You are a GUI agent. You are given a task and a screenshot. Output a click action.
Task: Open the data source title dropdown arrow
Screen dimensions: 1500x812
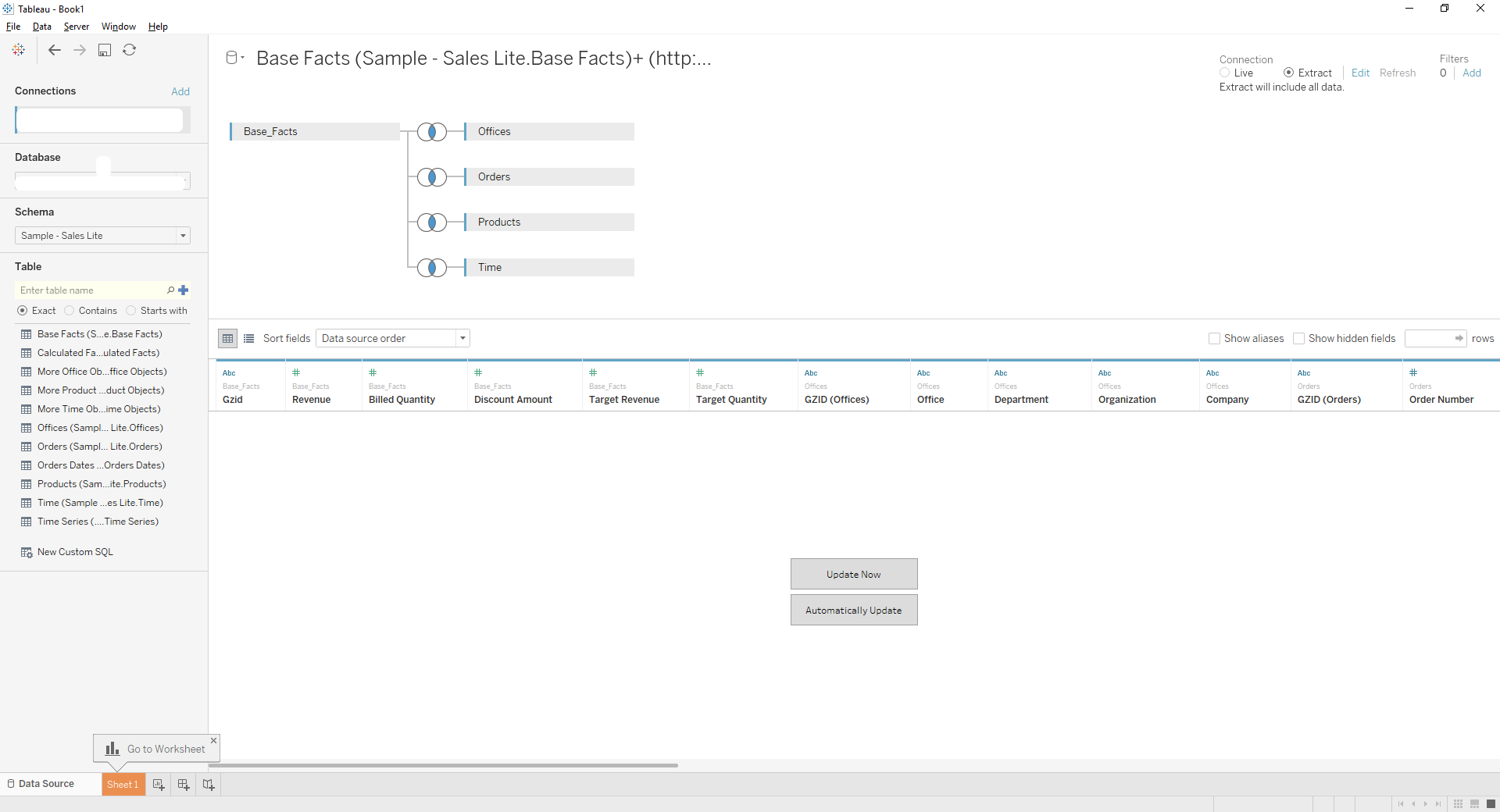243,58
